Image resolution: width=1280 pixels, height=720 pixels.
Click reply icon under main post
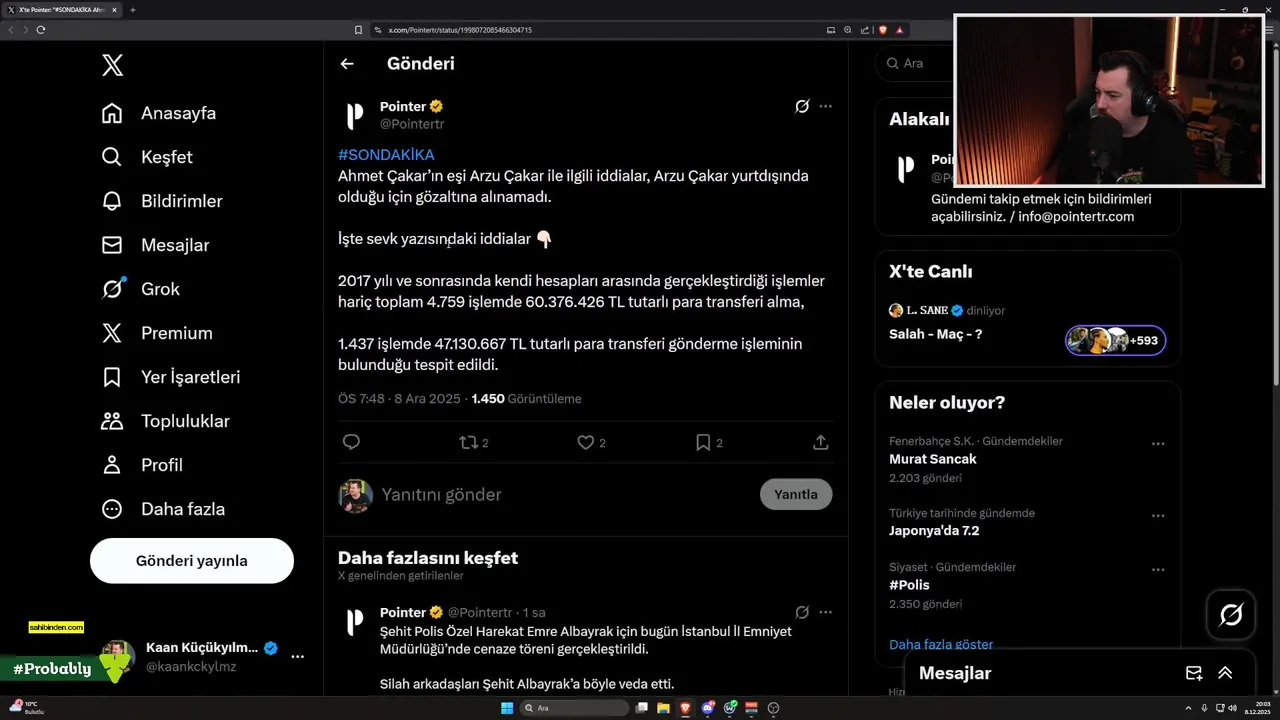351,442
